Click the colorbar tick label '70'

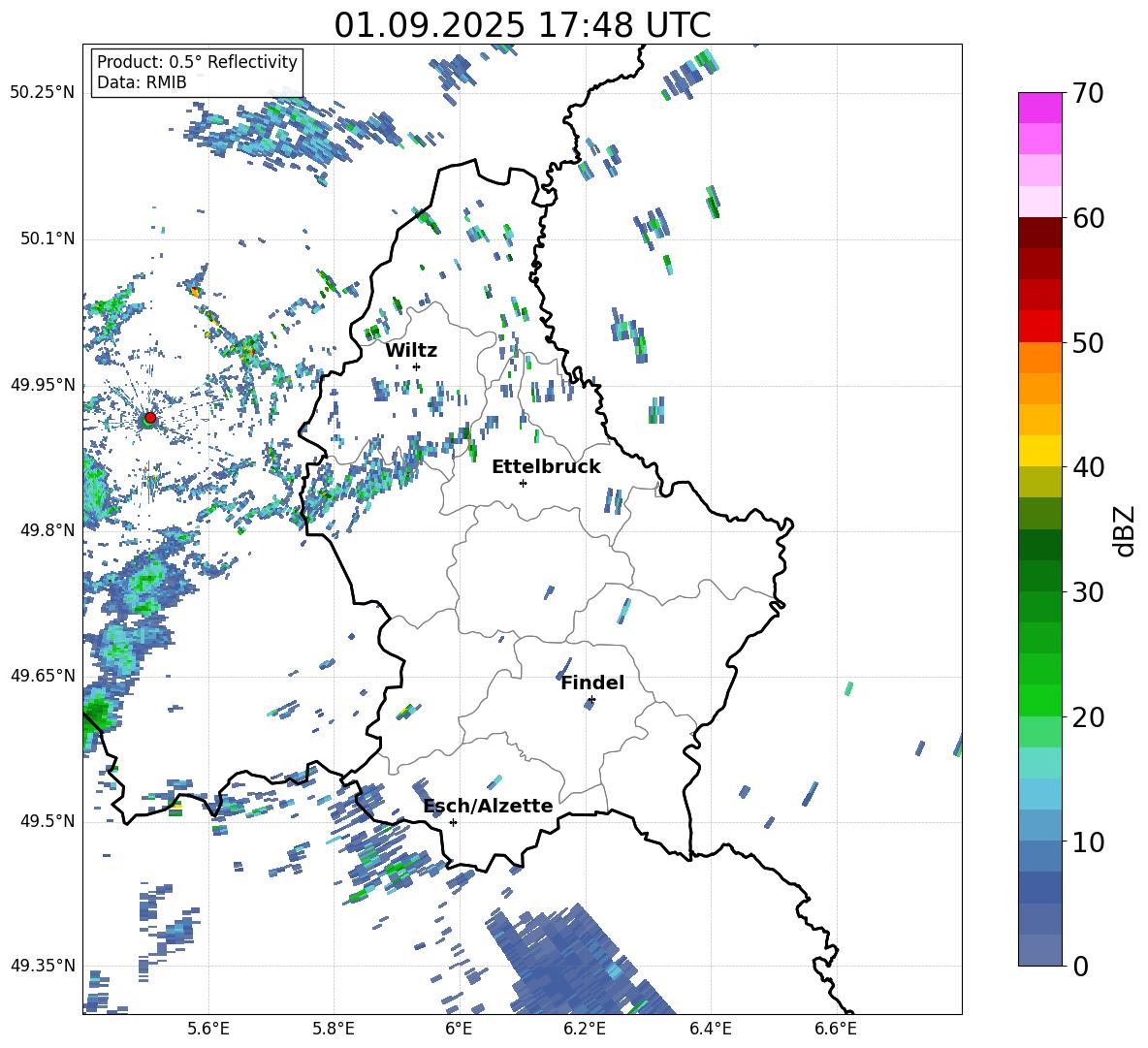1087,93
